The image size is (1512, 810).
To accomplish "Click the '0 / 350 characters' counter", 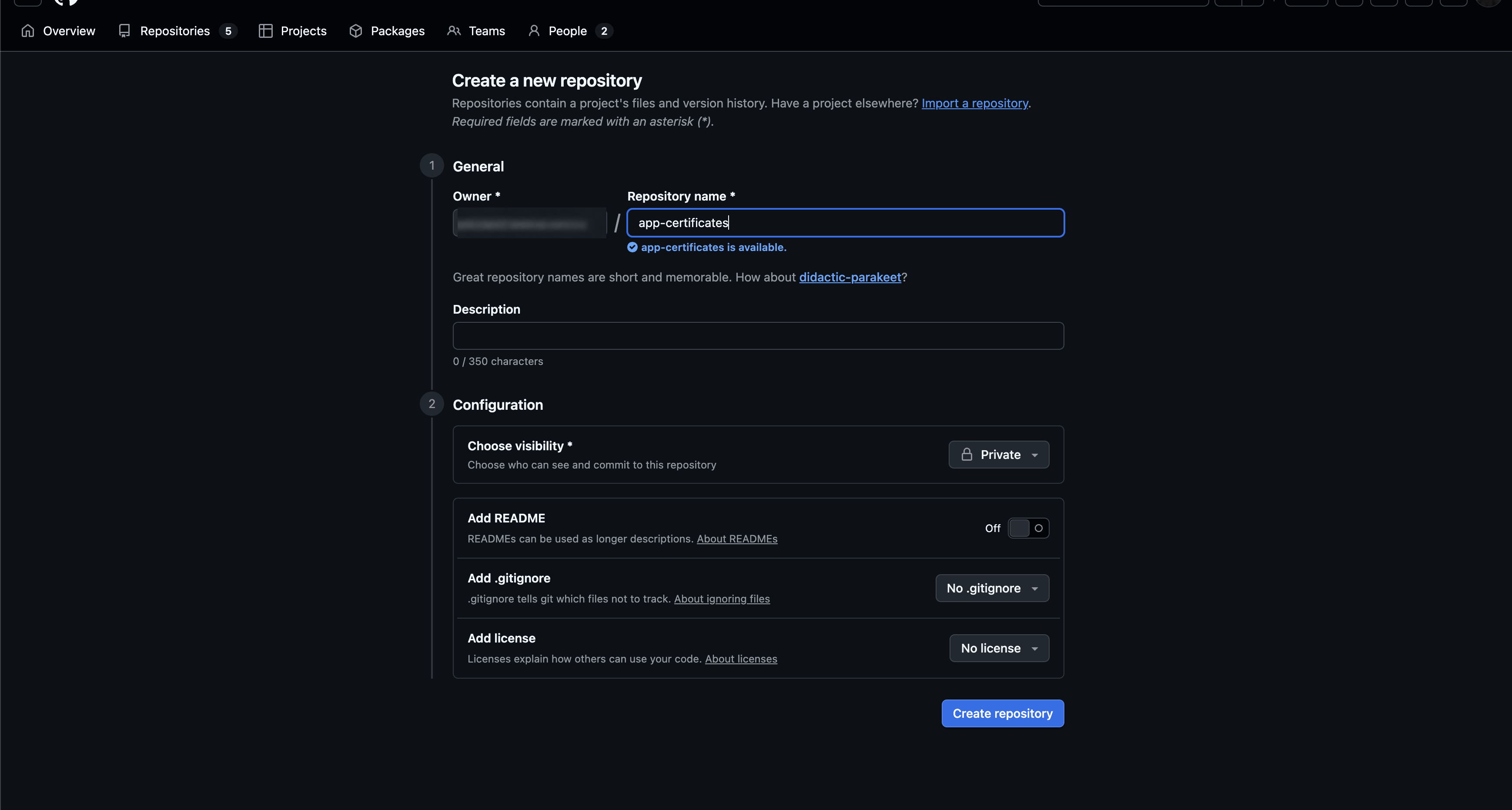I will click(498, 361).
